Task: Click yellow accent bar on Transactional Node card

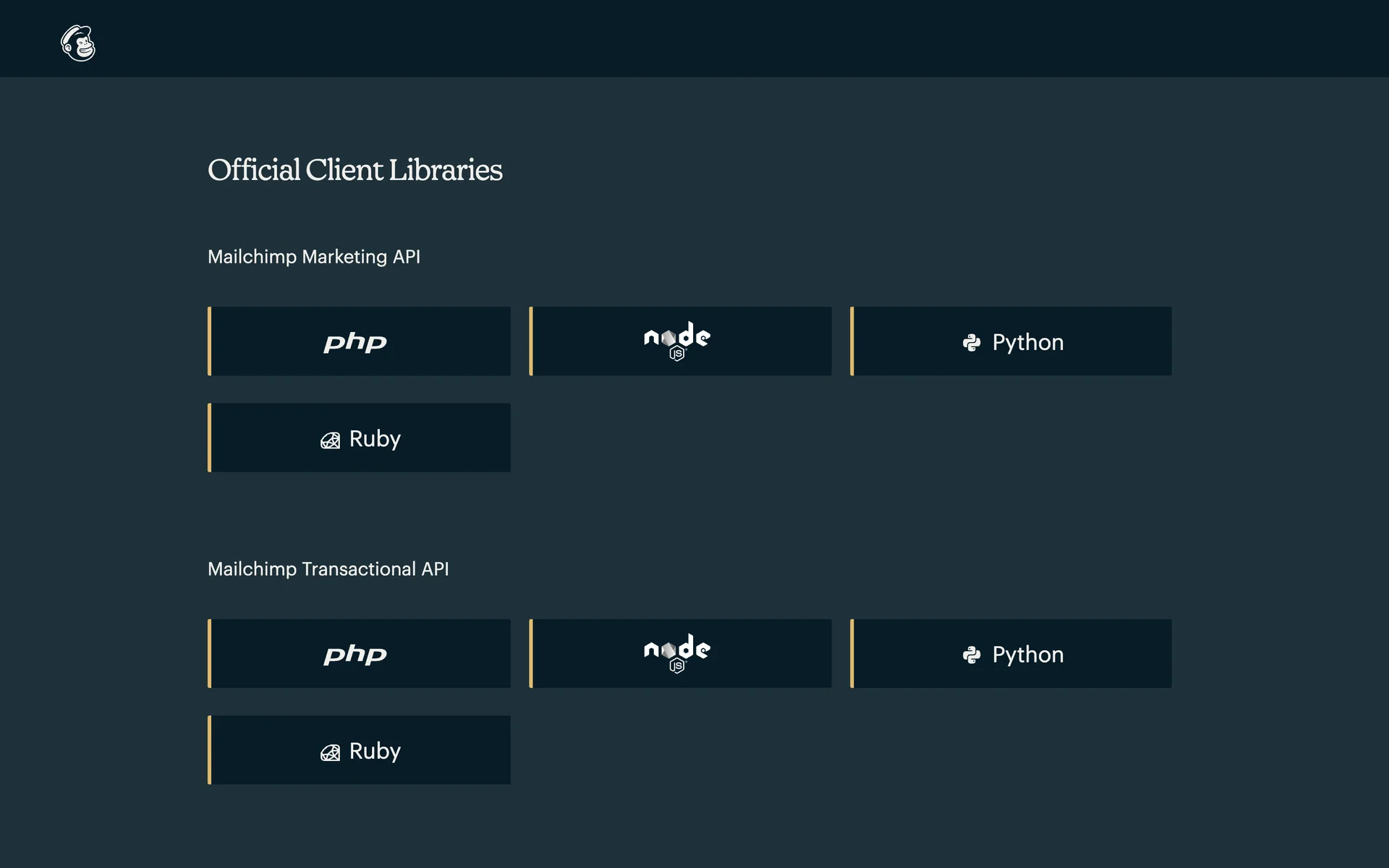Action: (x=531, y=654)
